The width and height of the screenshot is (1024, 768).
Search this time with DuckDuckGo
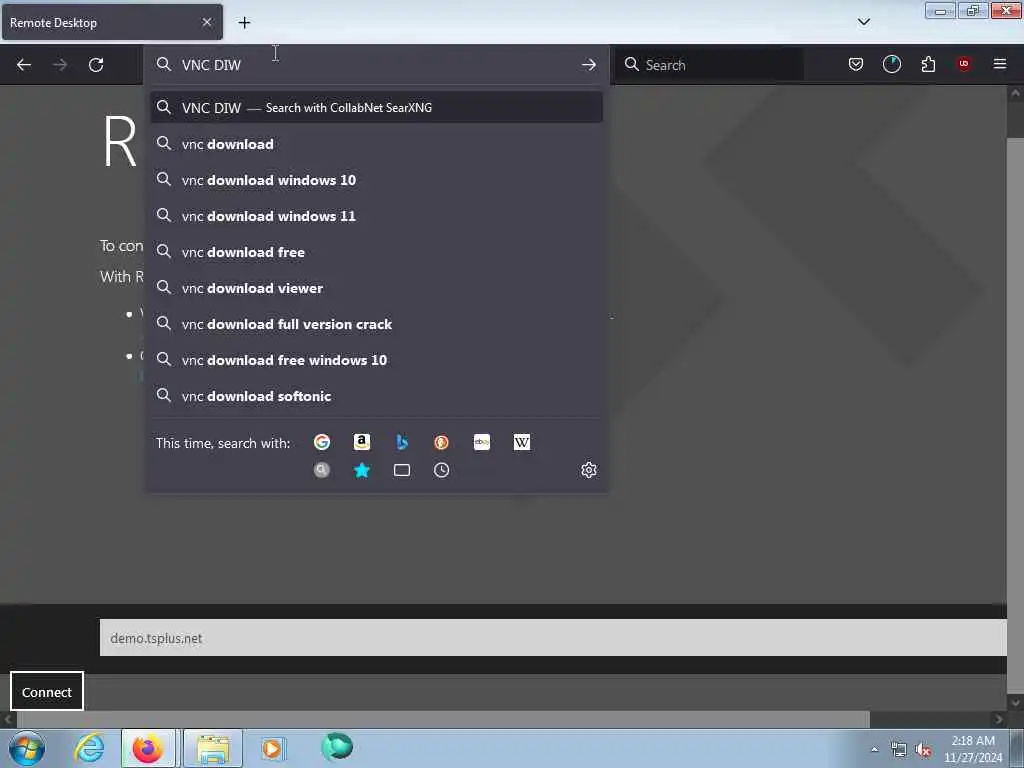pyautogui.click(x=441, y=442)
